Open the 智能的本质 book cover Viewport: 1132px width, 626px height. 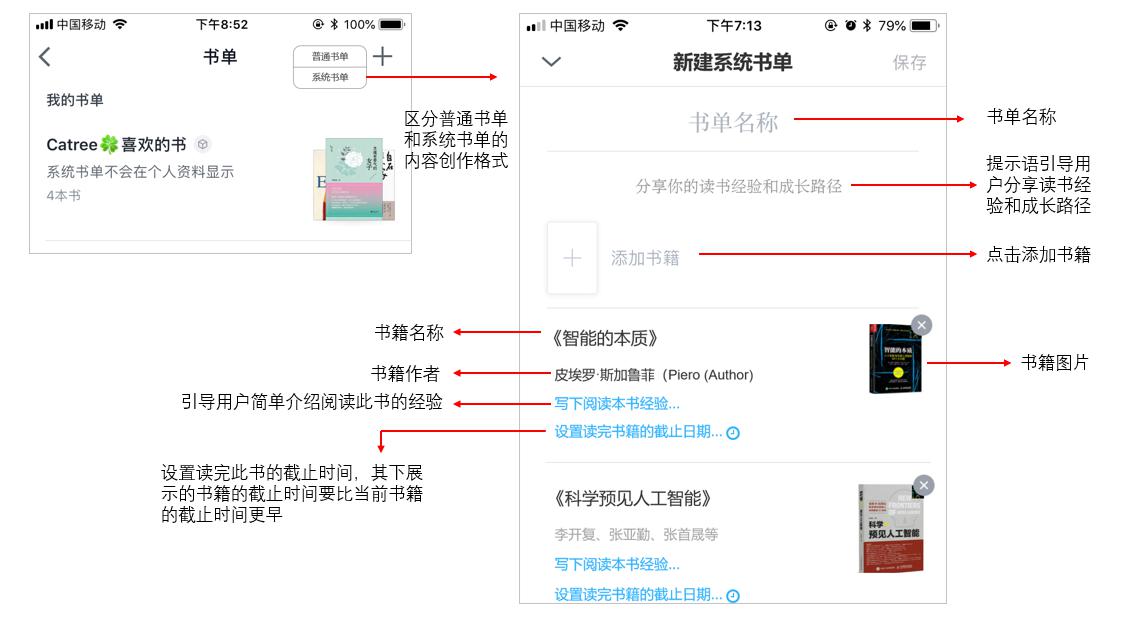[895, 359]
